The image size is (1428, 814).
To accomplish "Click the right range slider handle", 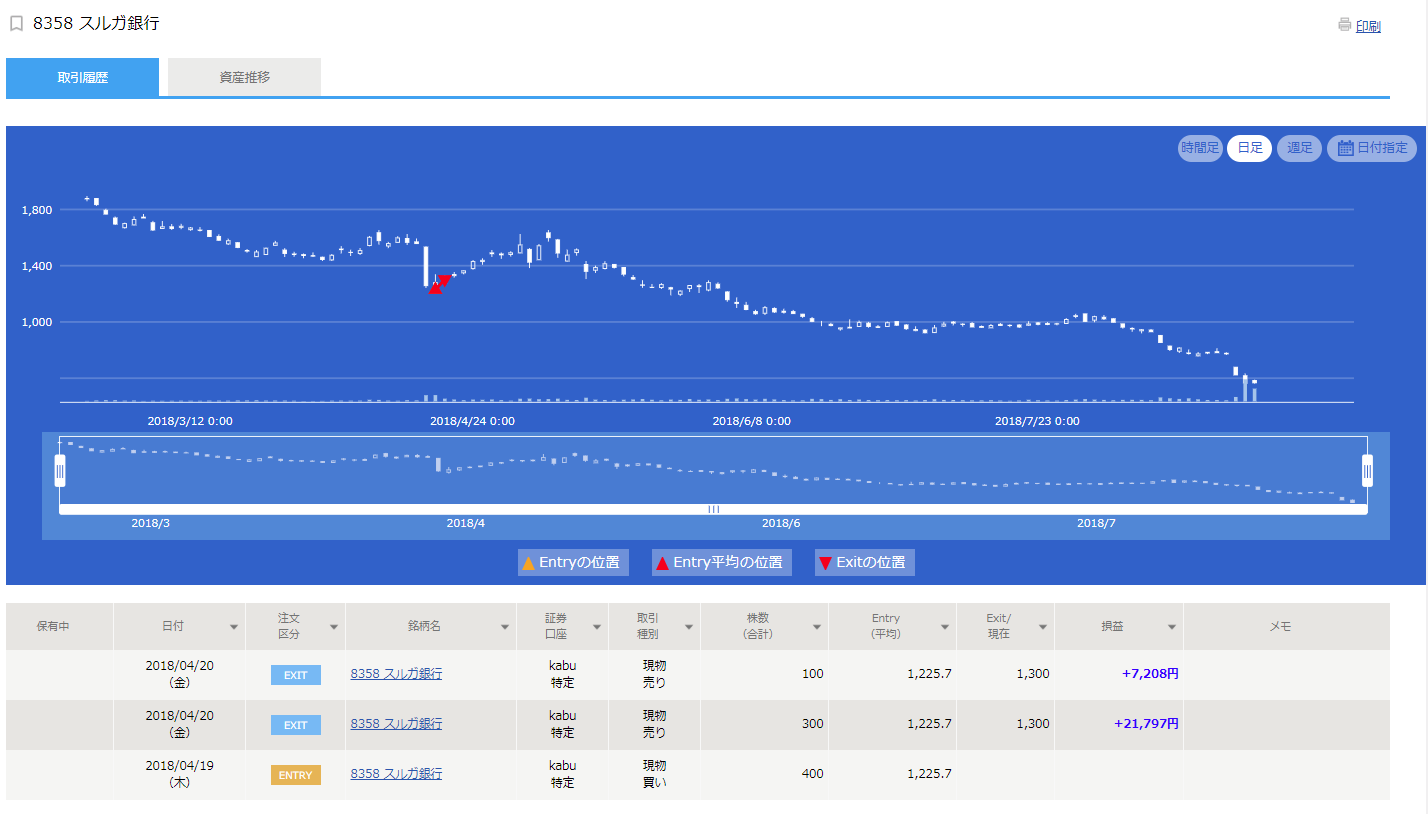I will pos(1367,469).
